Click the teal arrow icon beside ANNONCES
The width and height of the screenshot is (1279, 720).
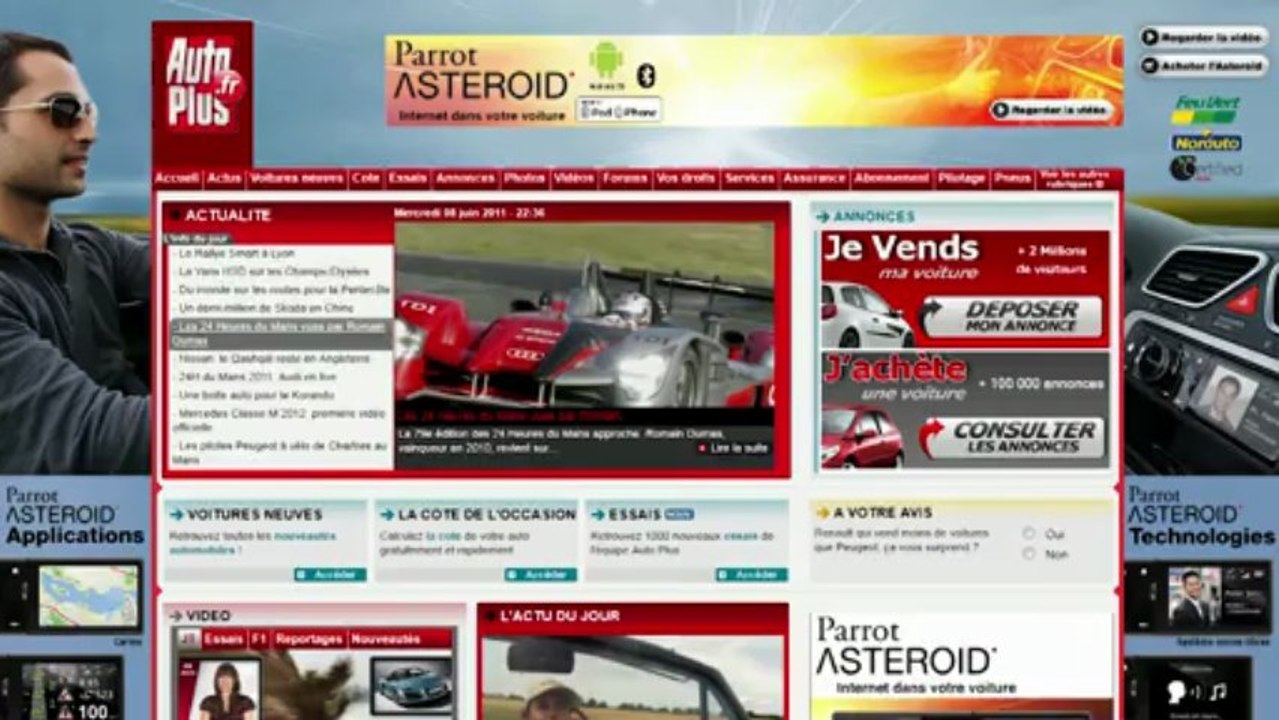pyautogui.click(x=822, y=217)
